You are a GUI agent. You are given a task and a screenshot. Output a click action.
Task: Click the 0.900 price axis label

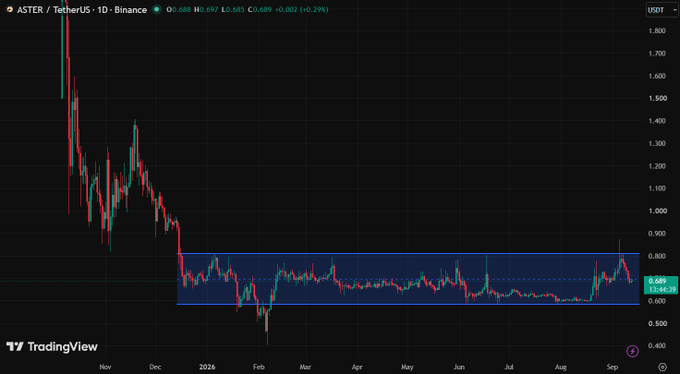657,233
